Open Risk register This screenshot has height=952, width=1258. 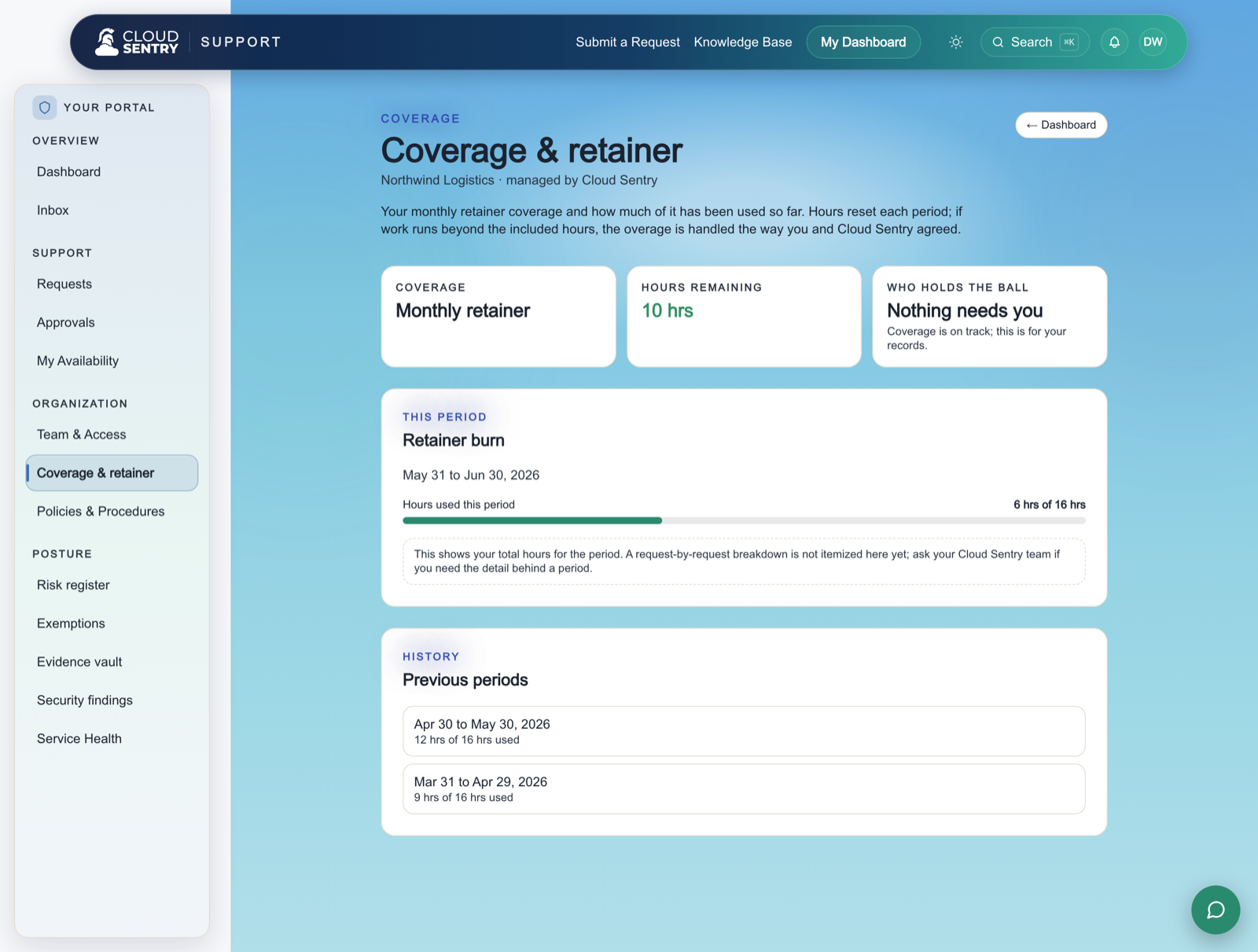(112, 586)
